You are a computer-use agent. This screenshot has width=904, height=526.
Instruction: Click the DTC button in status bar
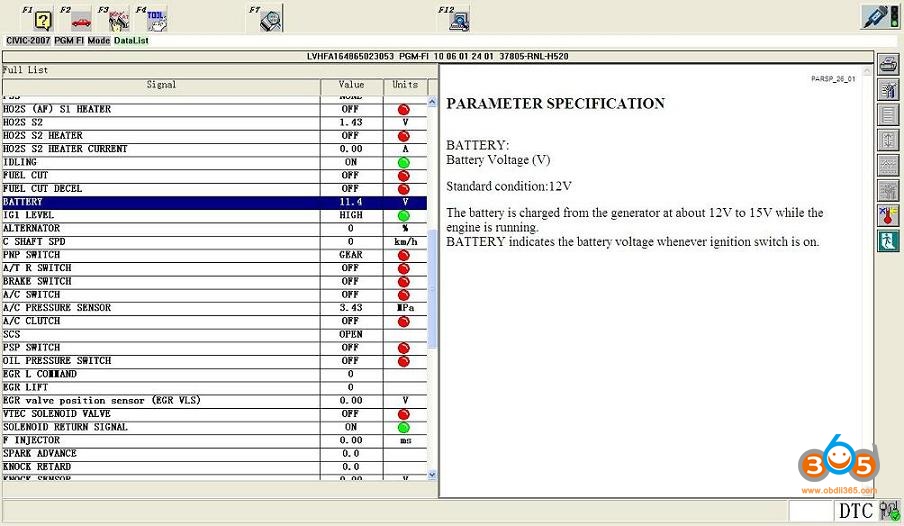click(x=855, y=511)
